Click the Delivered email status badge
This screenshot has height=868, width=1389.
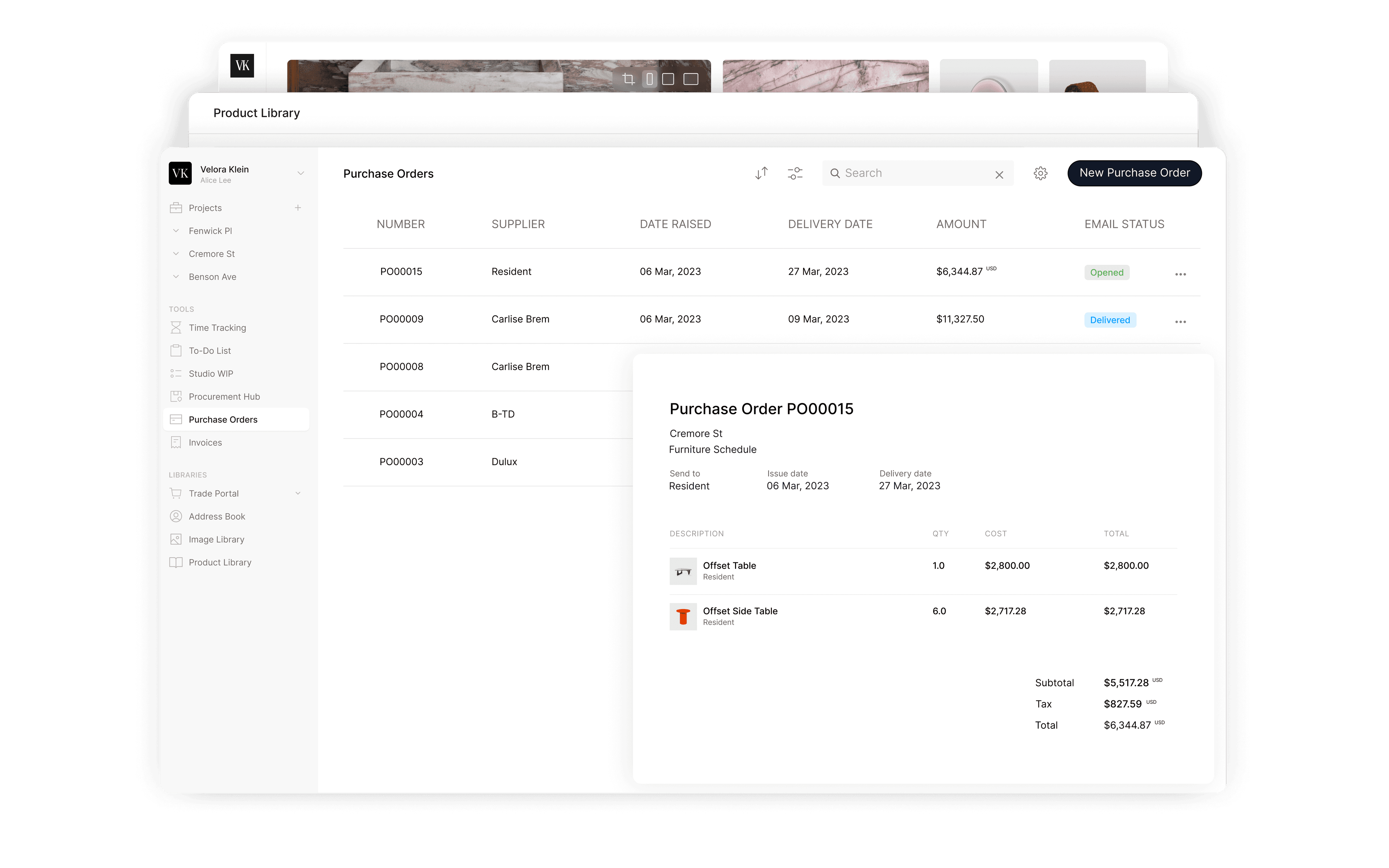[1109, 321]
